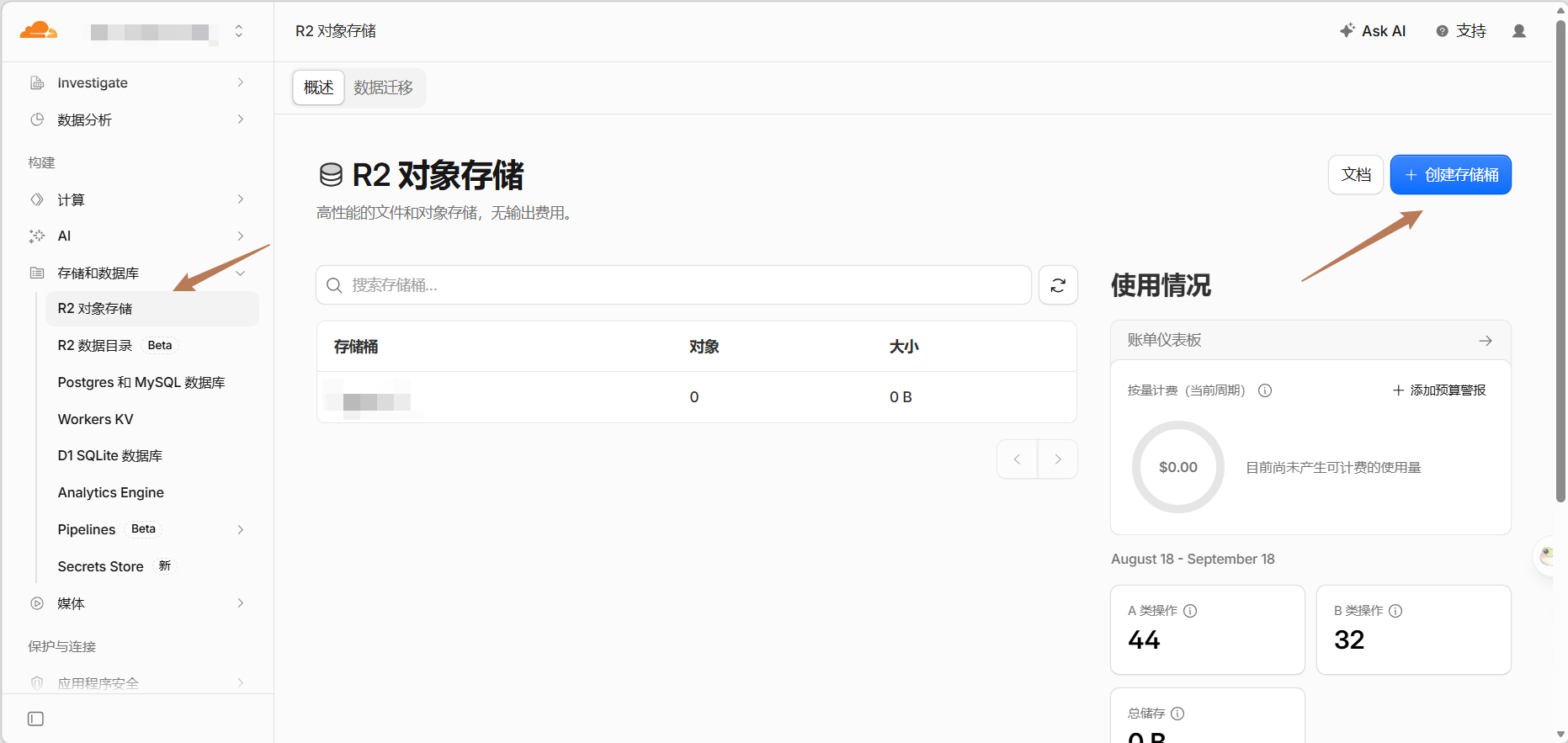1568x743 pixels.
Task: Click the Ask AI sparkle icon
Action: tap(1347, 30)
